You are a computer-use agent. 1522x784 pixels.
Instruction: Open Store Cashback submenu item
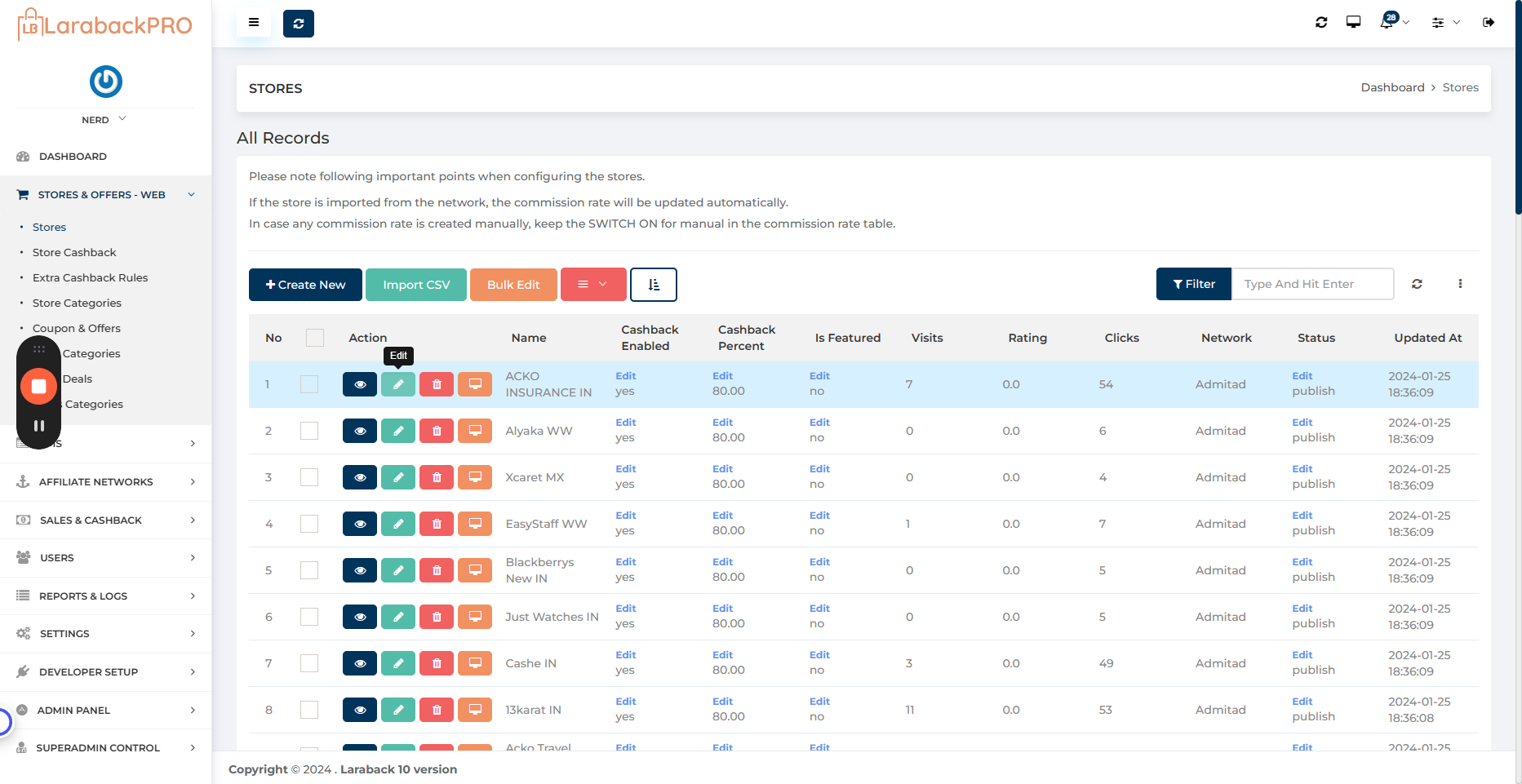click(x=74, y=253)
